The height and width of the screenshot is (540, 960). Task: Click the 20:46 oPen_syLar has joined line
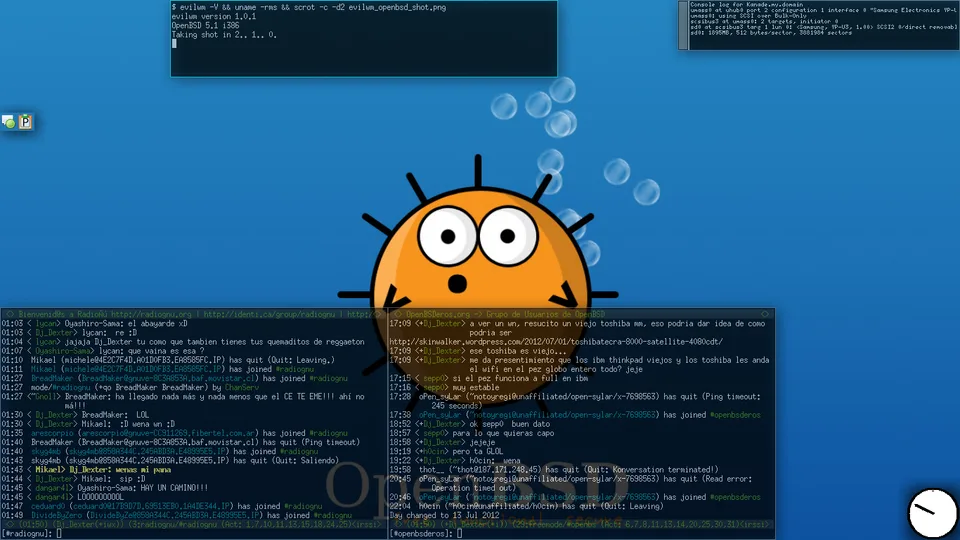click(575, 497)
